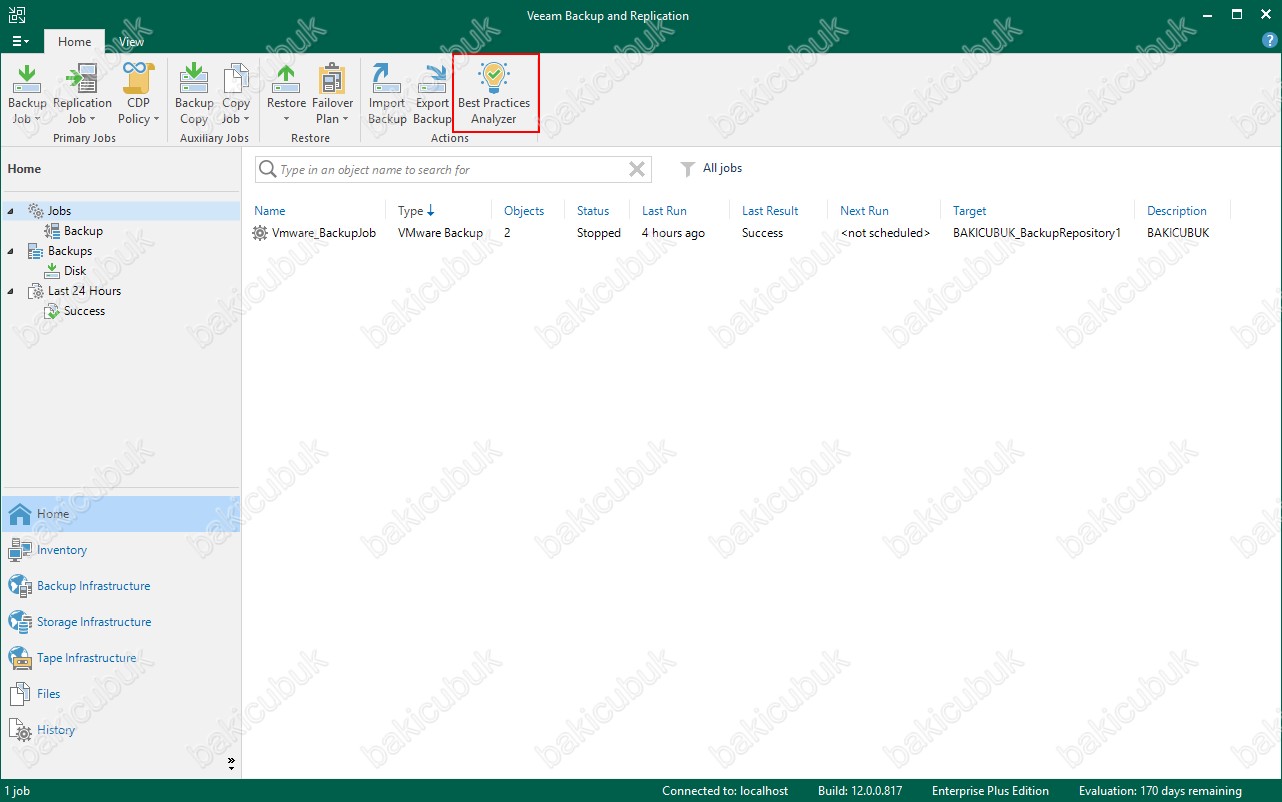Click the Export Backup icon
Viewport: 1282px width, 802px height.
(x=432, y=79)
